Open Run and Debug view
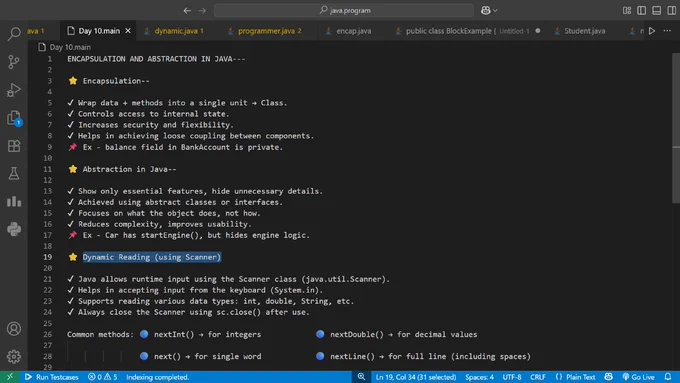This screenshot has width=680, height=383. pos(14,90)
